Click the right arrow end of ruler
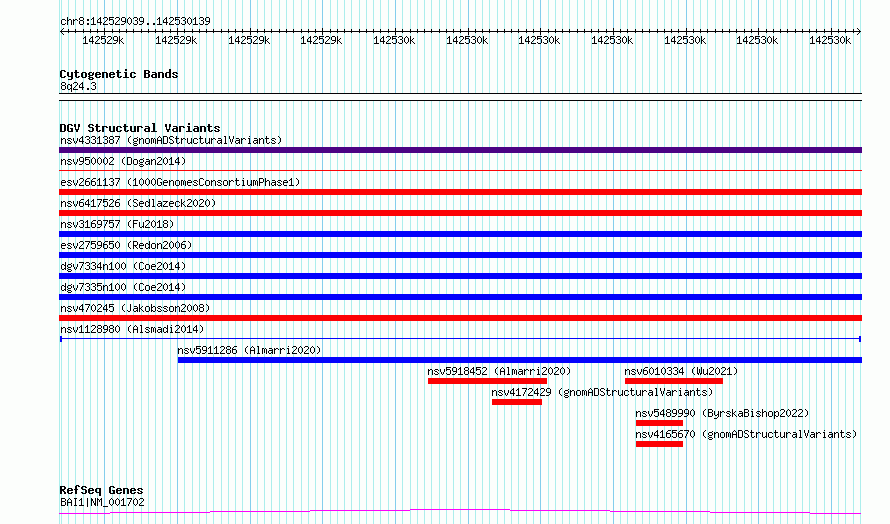890x524 pixels. 859,31
